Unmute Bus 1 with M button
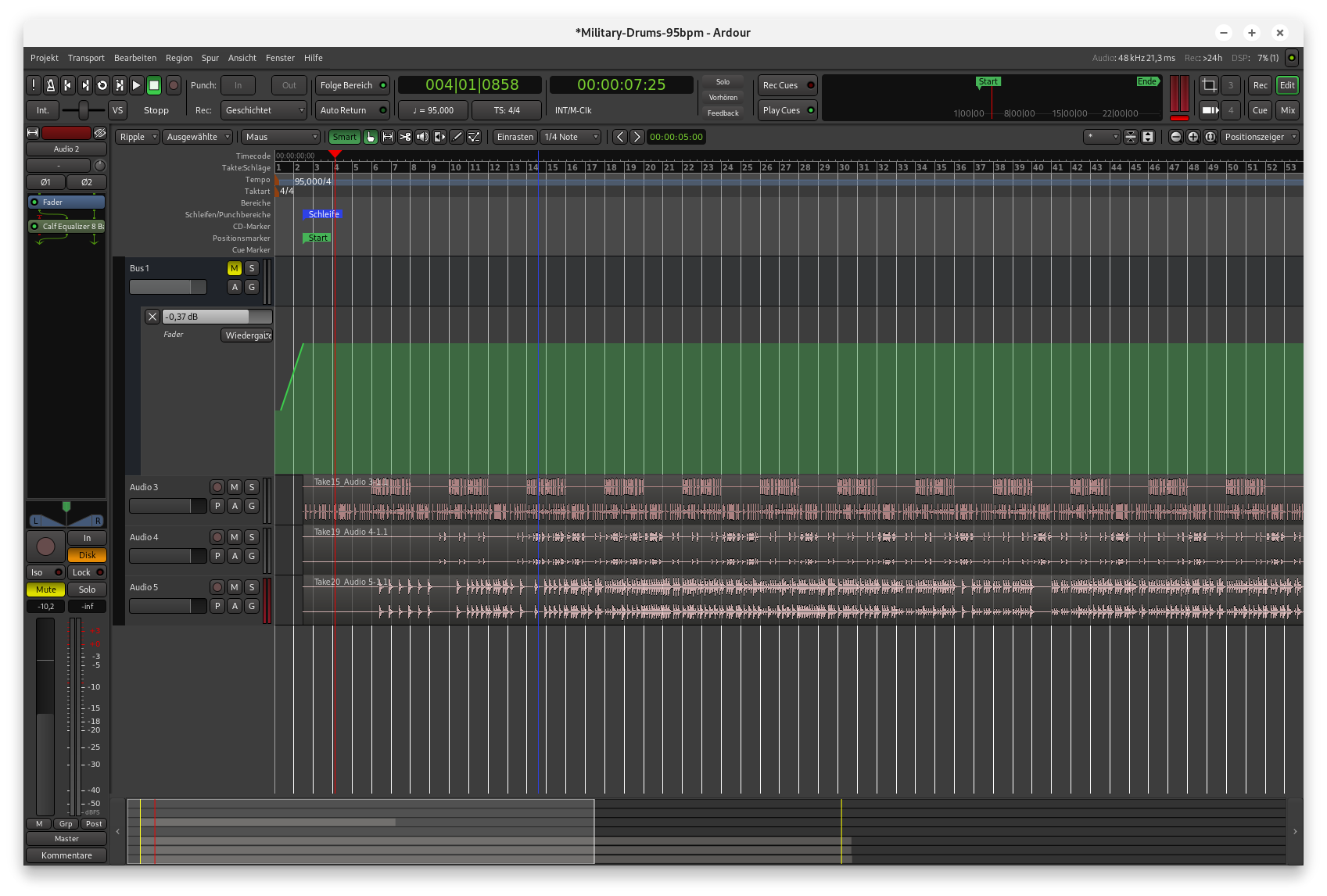Screen dimensions: 1327x896 (x=235, y=268)
